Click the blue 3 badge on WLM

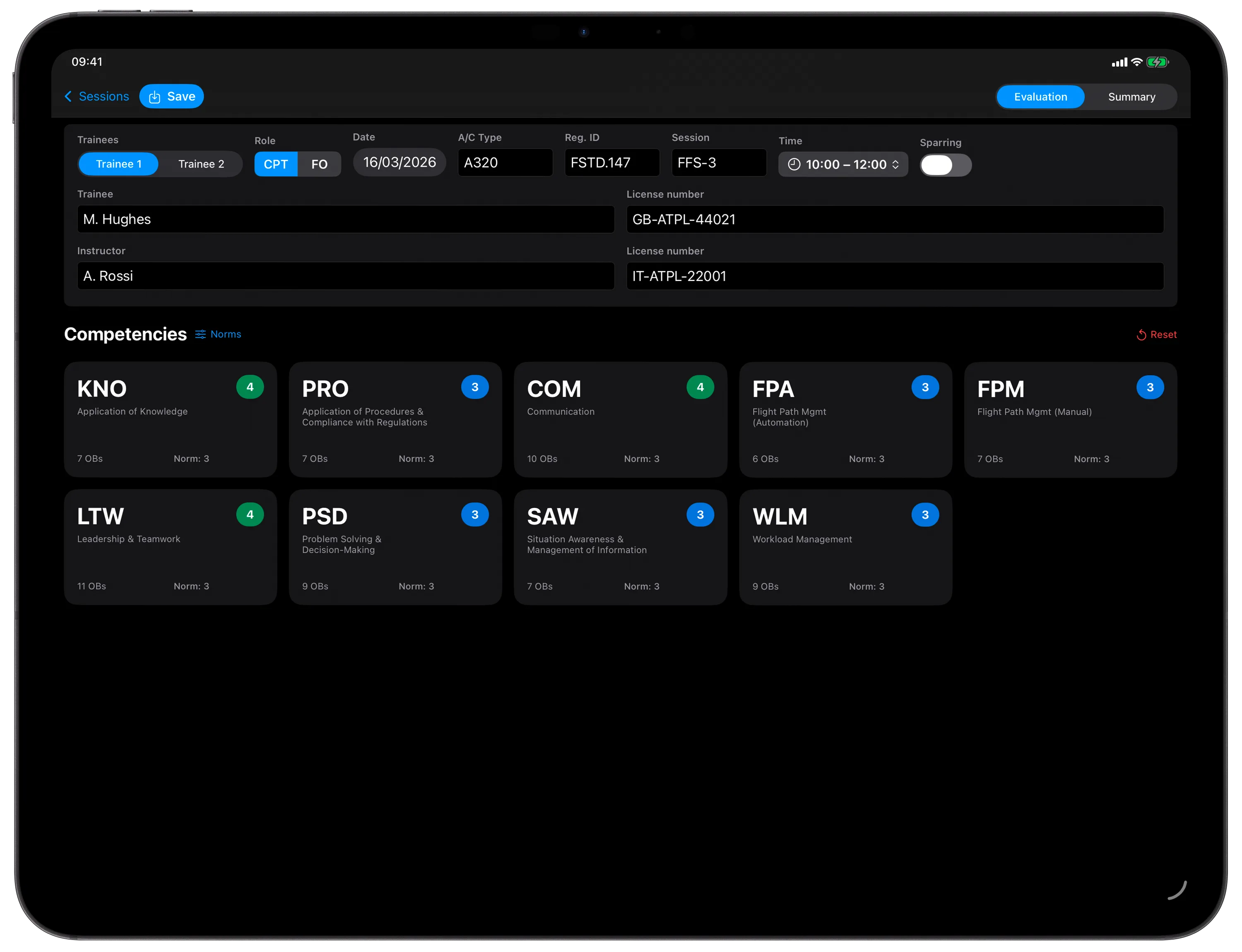[925, 514]
